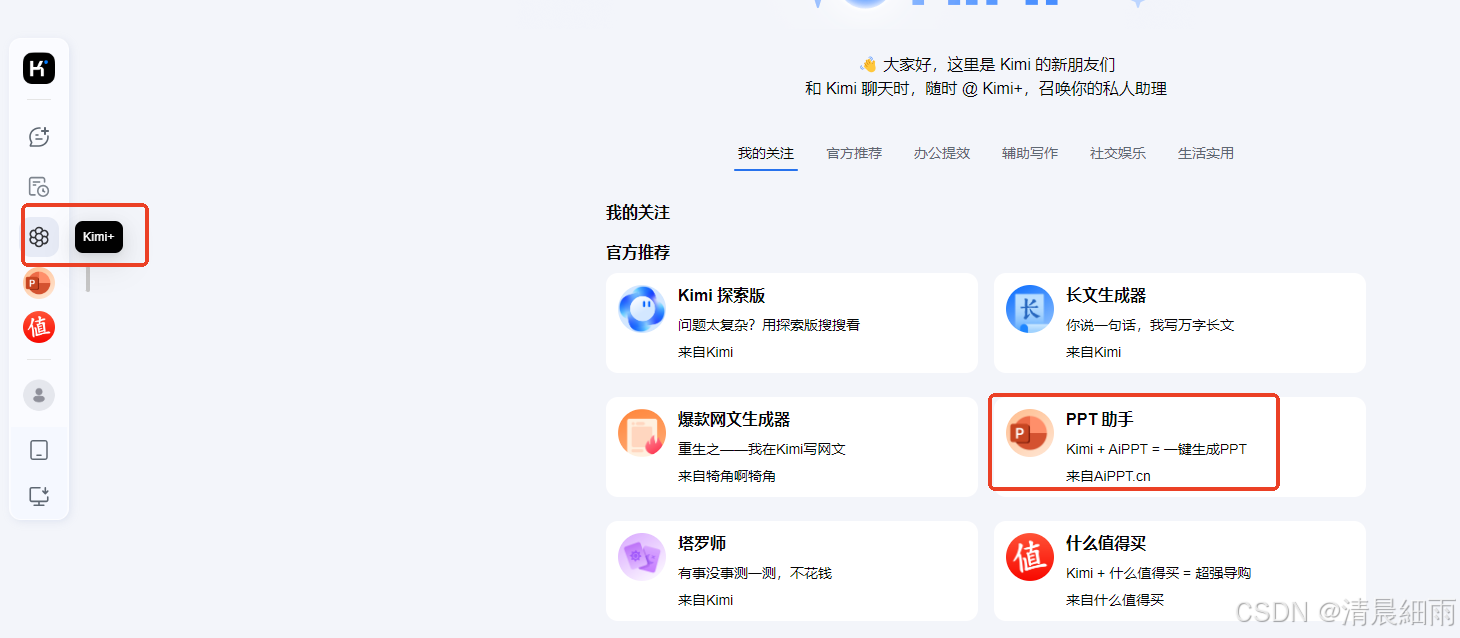Click the desktop download icon in sidebar
This screenshot has height=638, width=1460.
[x=39, y=496]
